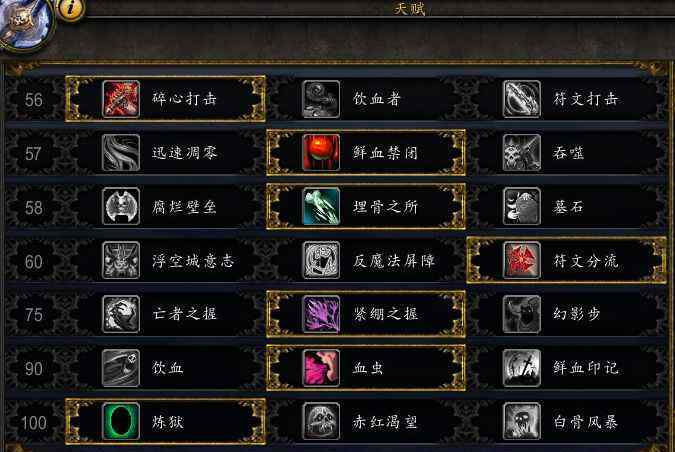
Task: Choose the 符文打击 talent icon
Action: coord(522,99)
